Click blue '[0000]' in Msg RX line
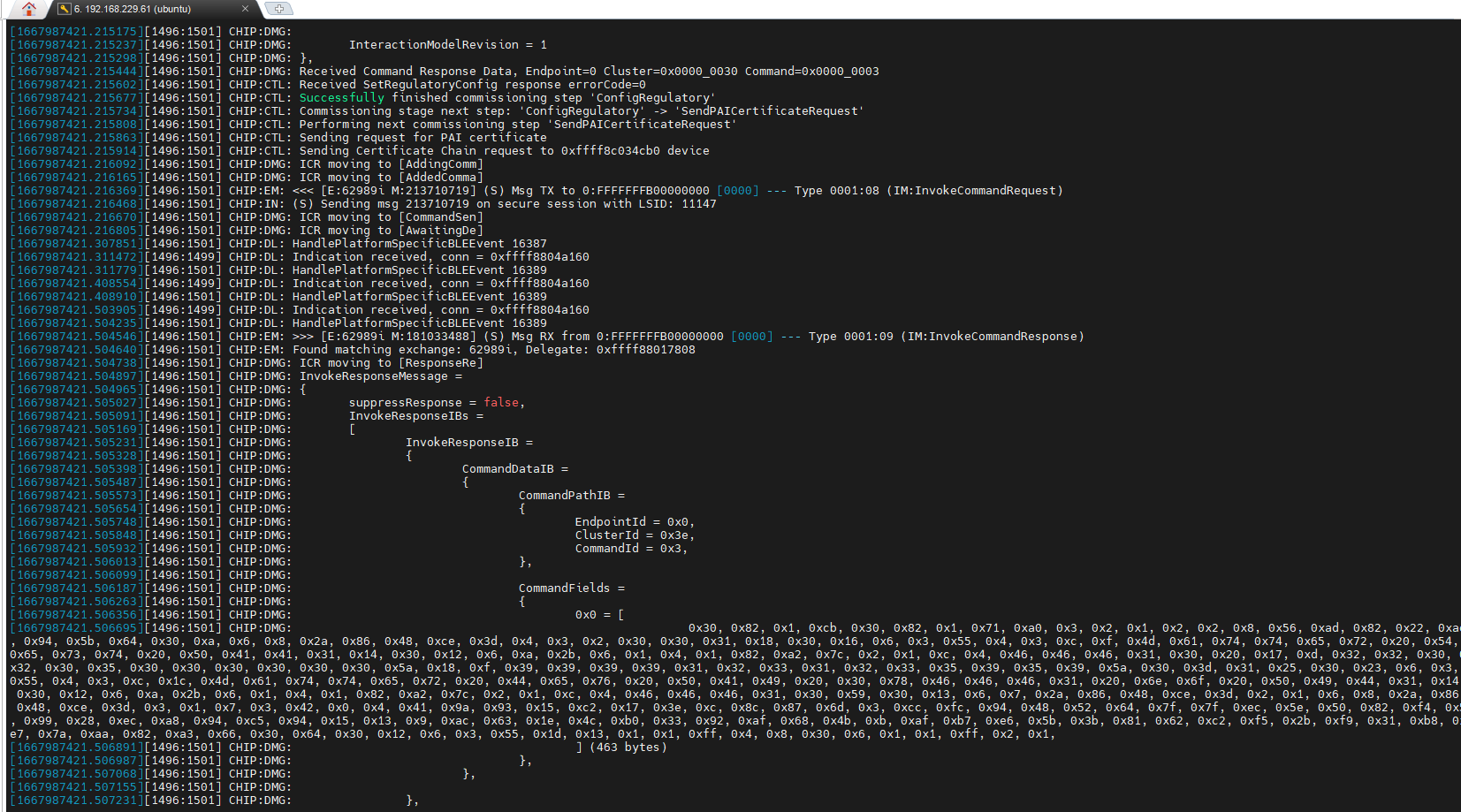This screenshot has height=812, width=1461. (x=752, y=337)
